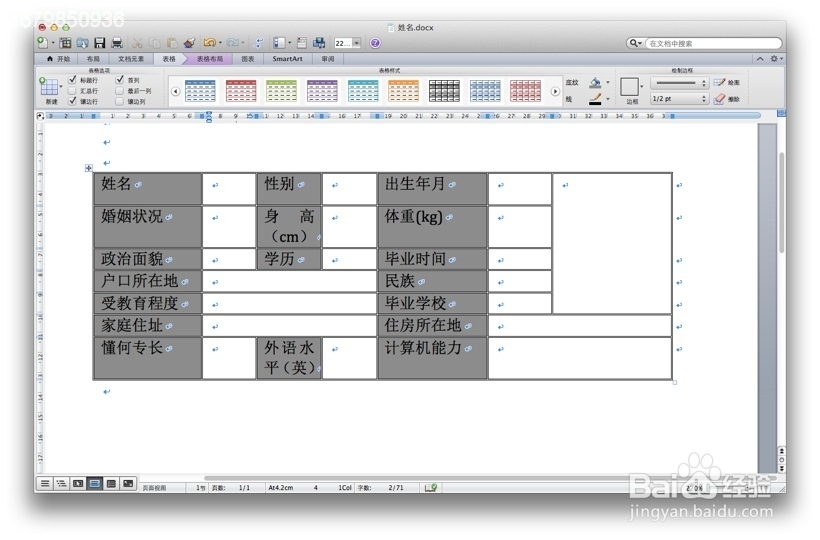Click the Print icon
820x540 pixels.
pyautogui.click(x=117, y=43)
